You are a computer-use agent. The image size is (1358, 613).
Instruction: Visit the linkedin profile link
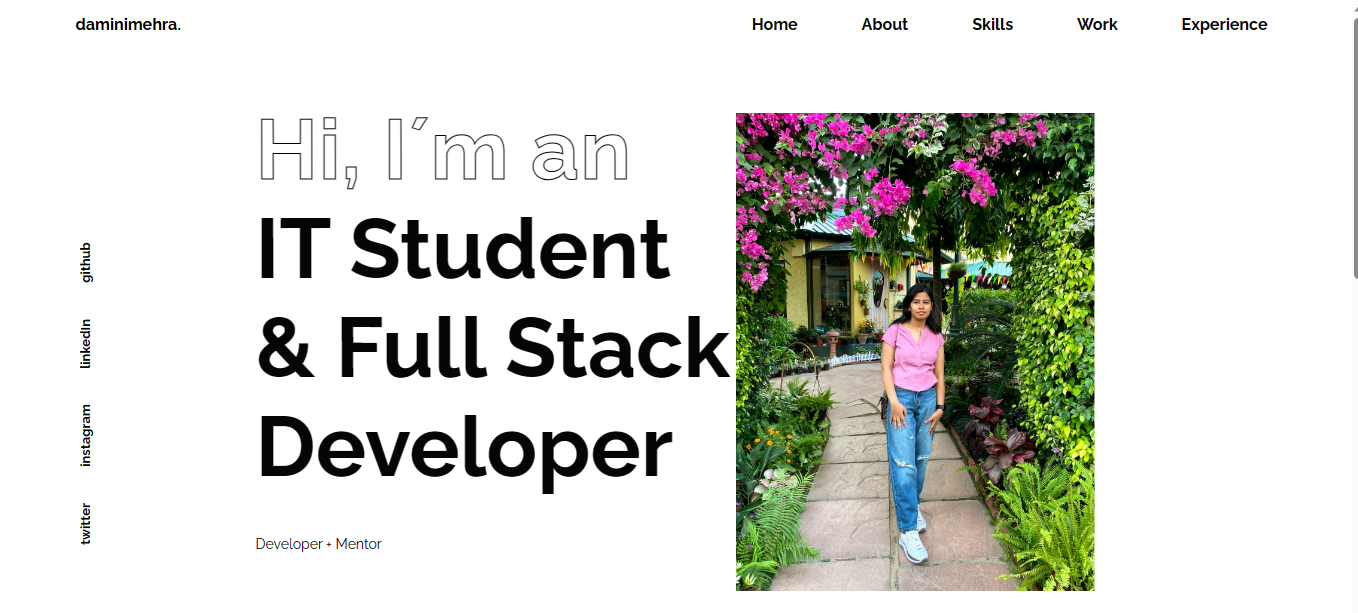tap(86, 344)
